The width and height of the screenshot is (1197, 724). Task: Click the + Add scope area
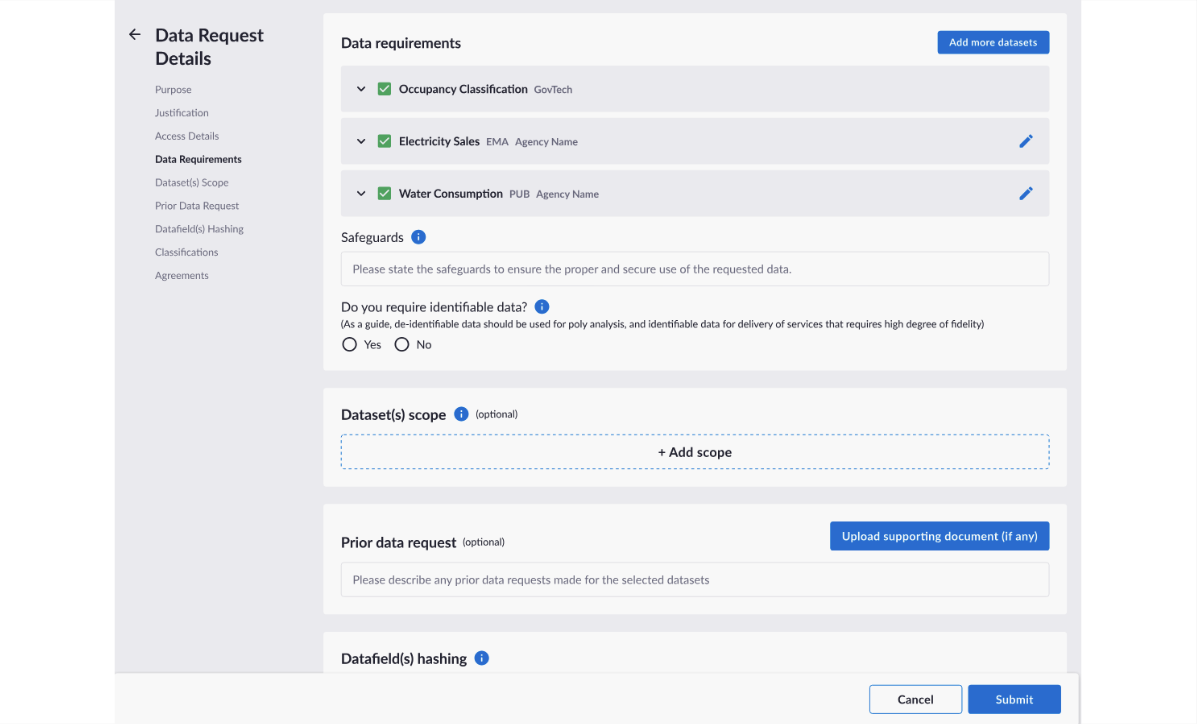(695, 452)
